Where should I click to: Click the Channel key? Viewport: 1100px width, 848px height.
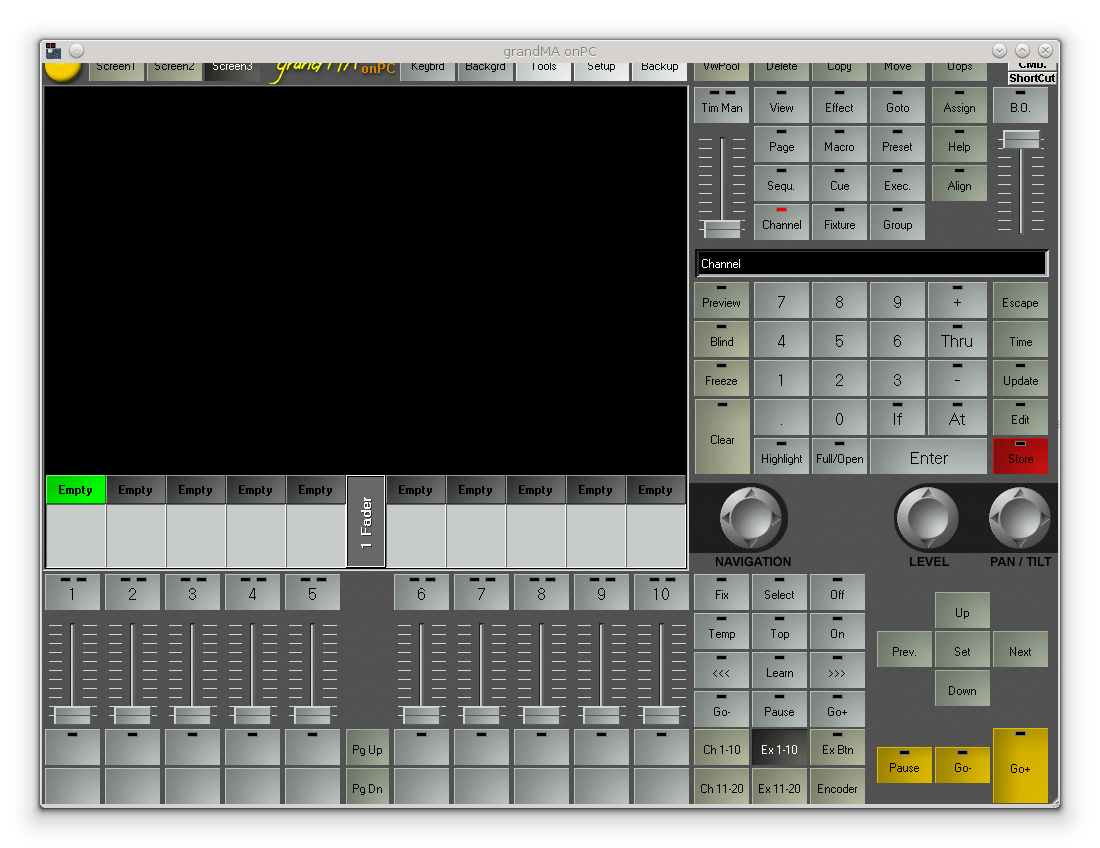click(x=781, y=222)
